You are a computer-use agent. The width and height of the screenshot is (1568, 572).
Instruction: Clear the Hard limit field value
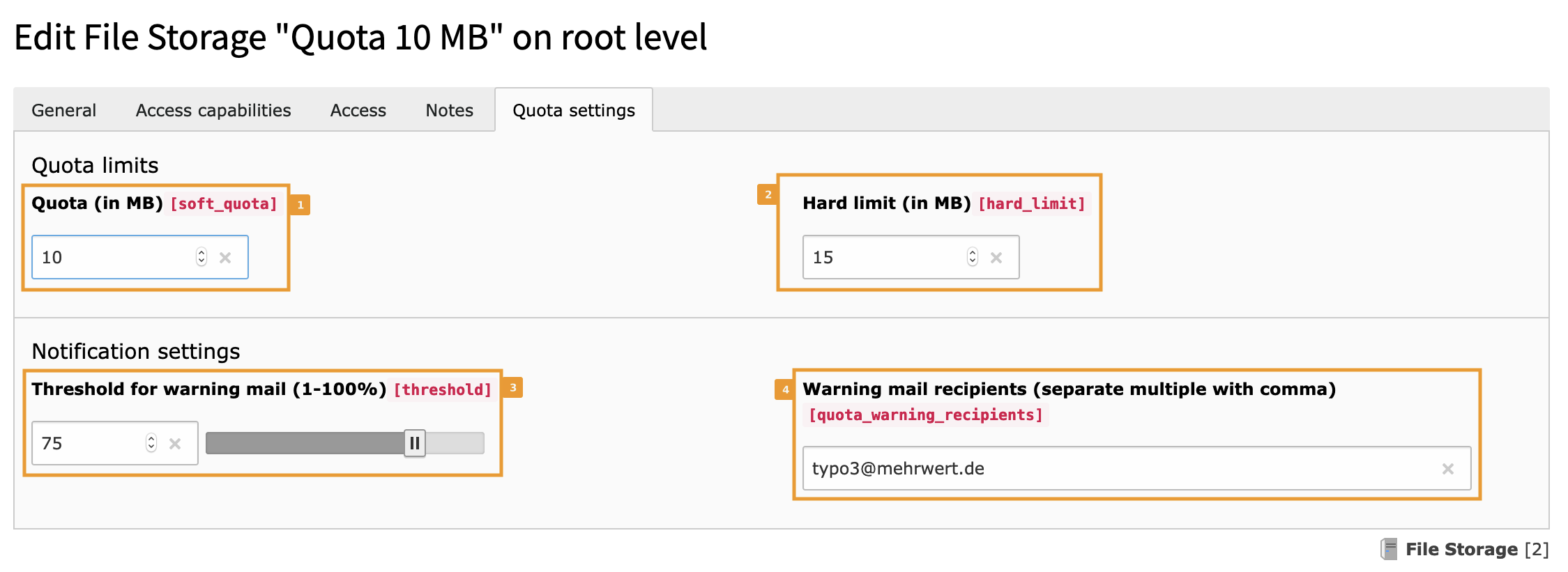click(996, 258)
